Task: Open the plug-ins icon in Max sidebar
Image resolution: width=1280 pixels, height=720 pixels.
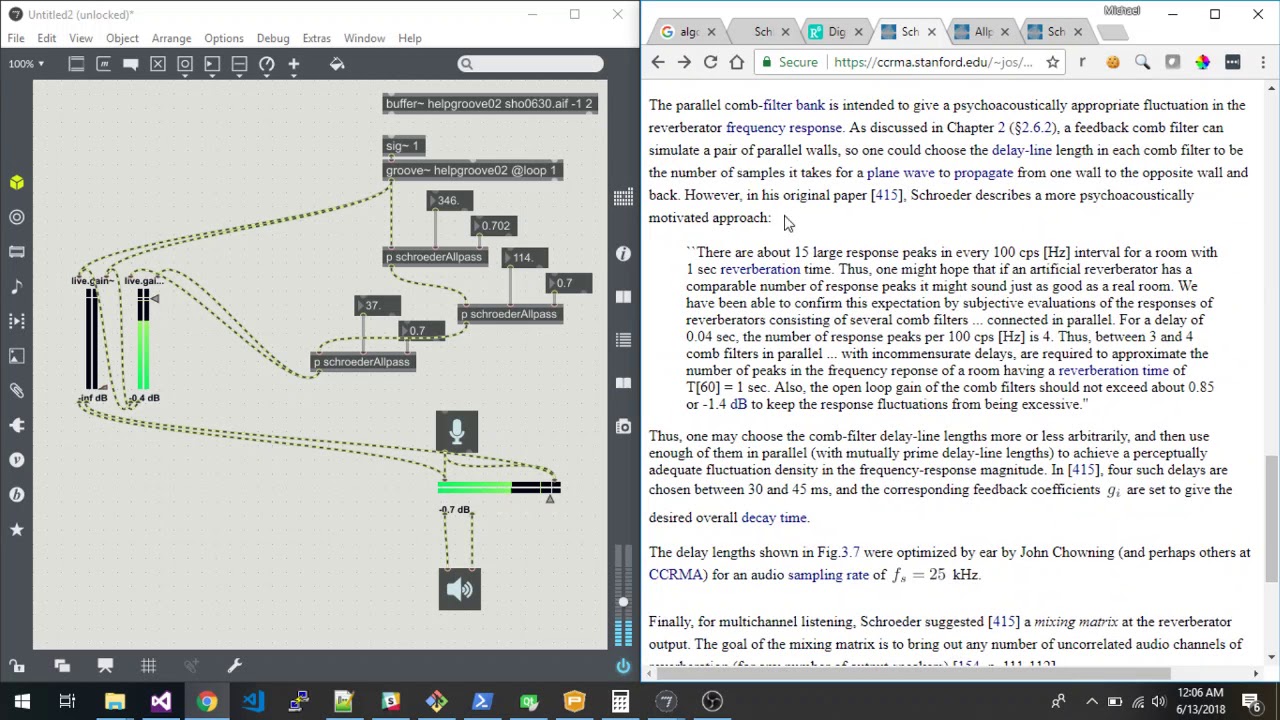Action: tap(17, 425)
